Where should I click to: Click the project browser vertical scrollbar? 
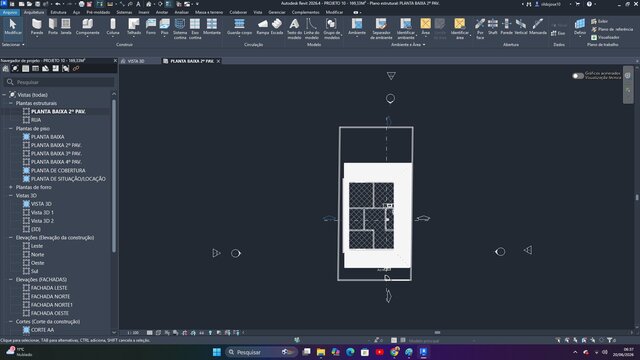114,176
